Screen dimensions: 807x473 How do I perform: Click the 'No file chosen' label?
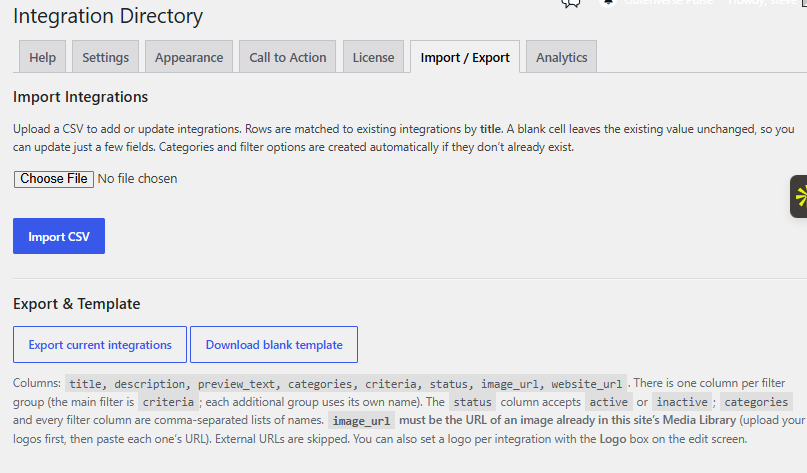click(137, 179)
